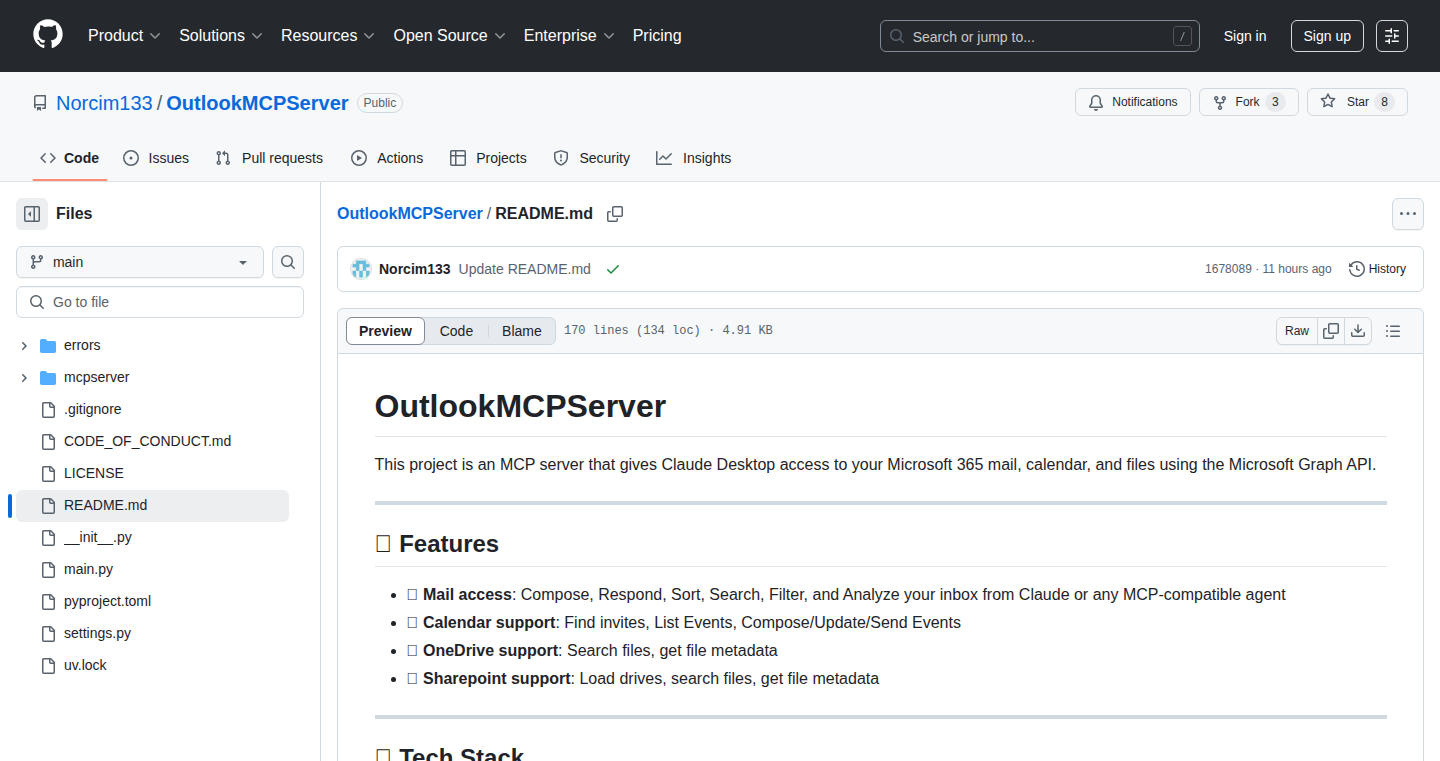Copy raw file content icon
The width and height of the screenshot is (1440, 761).
point(1331,331)
